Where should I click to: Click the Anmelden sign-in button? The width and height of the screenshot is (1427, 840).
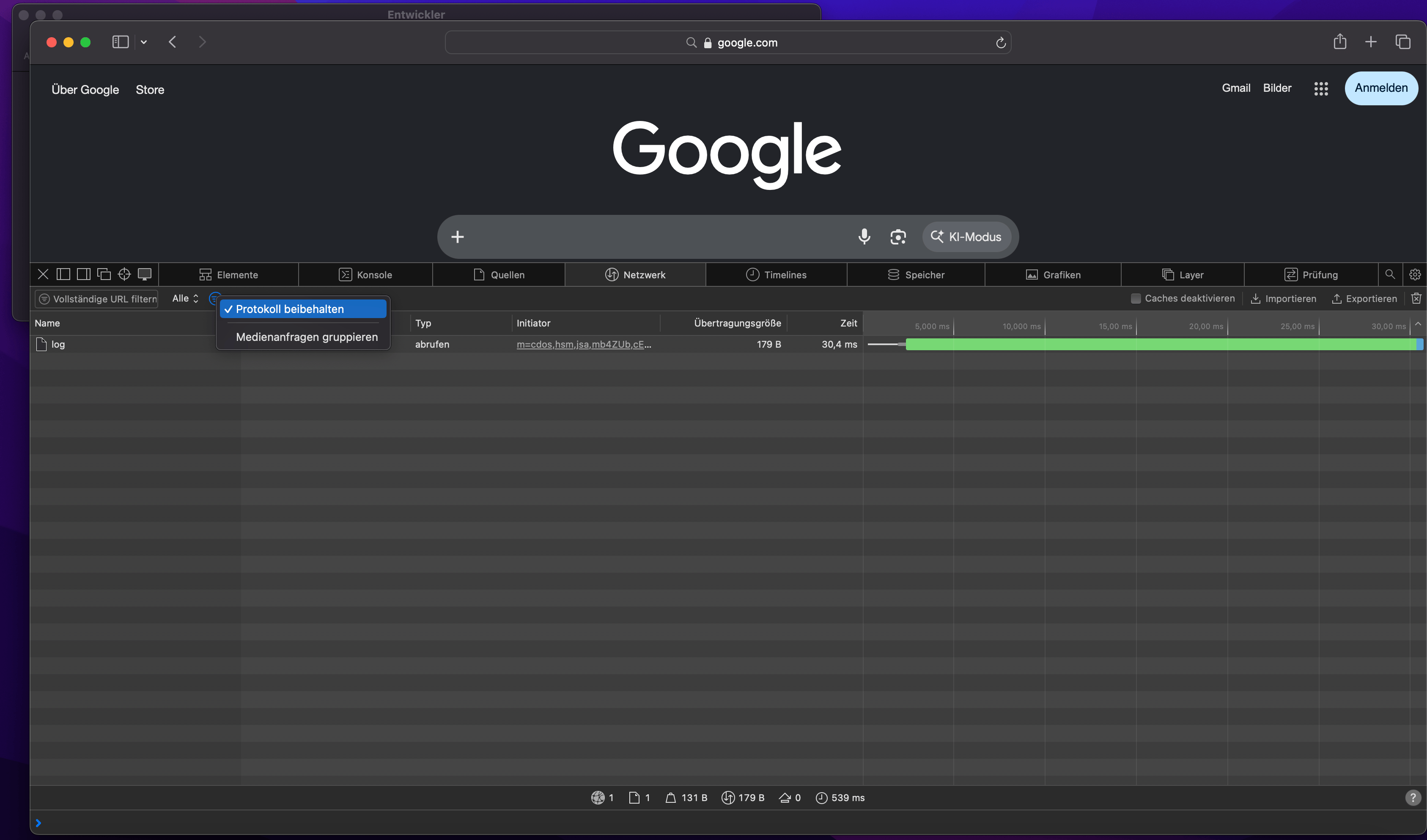coord(1381,88)
